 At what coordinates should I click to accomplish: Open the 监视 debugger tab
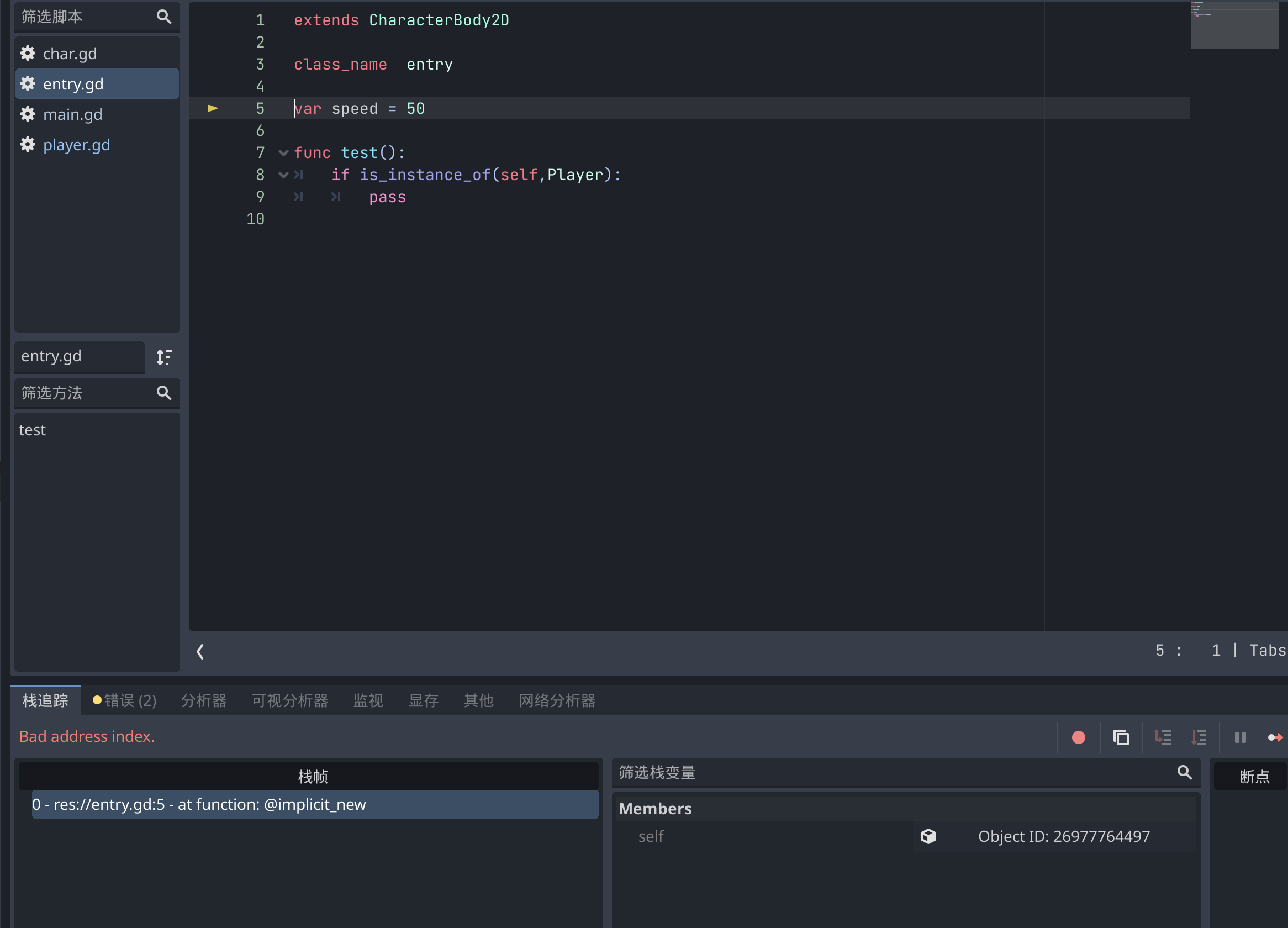tap(368, 700)
